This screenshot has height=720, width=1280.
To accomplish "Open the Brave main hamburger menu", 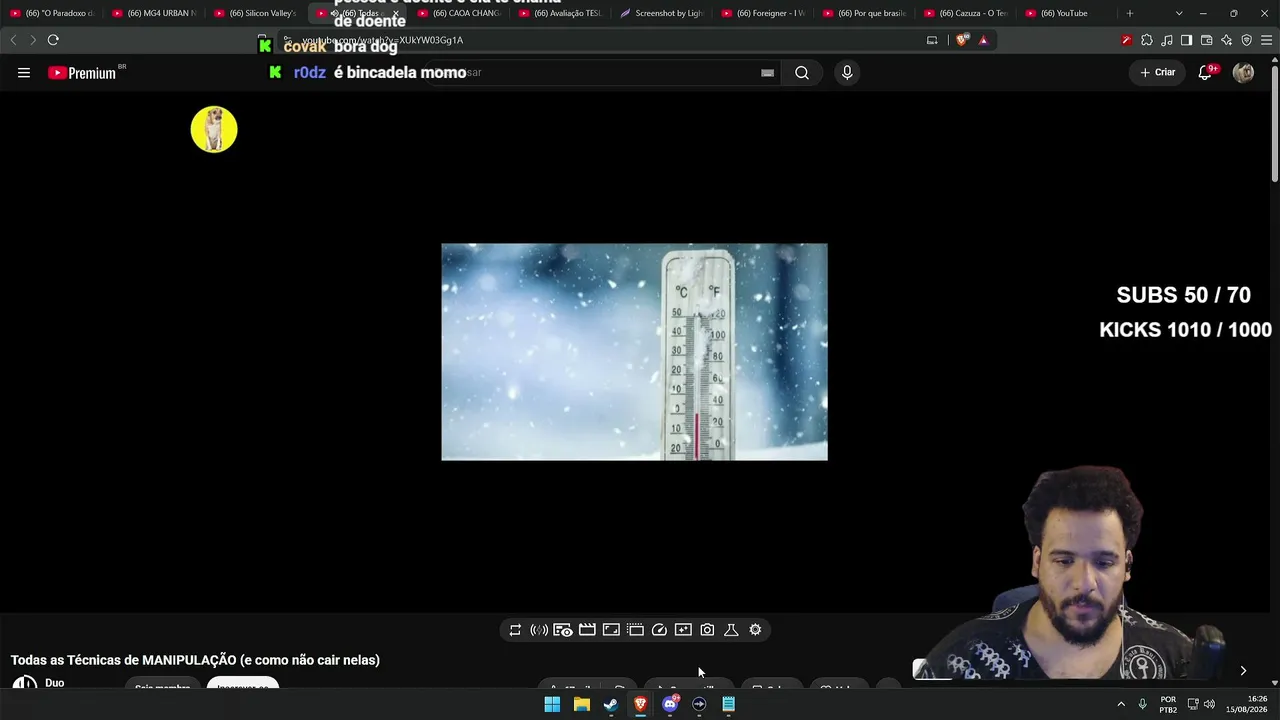I will click(x=1266, y=40).
